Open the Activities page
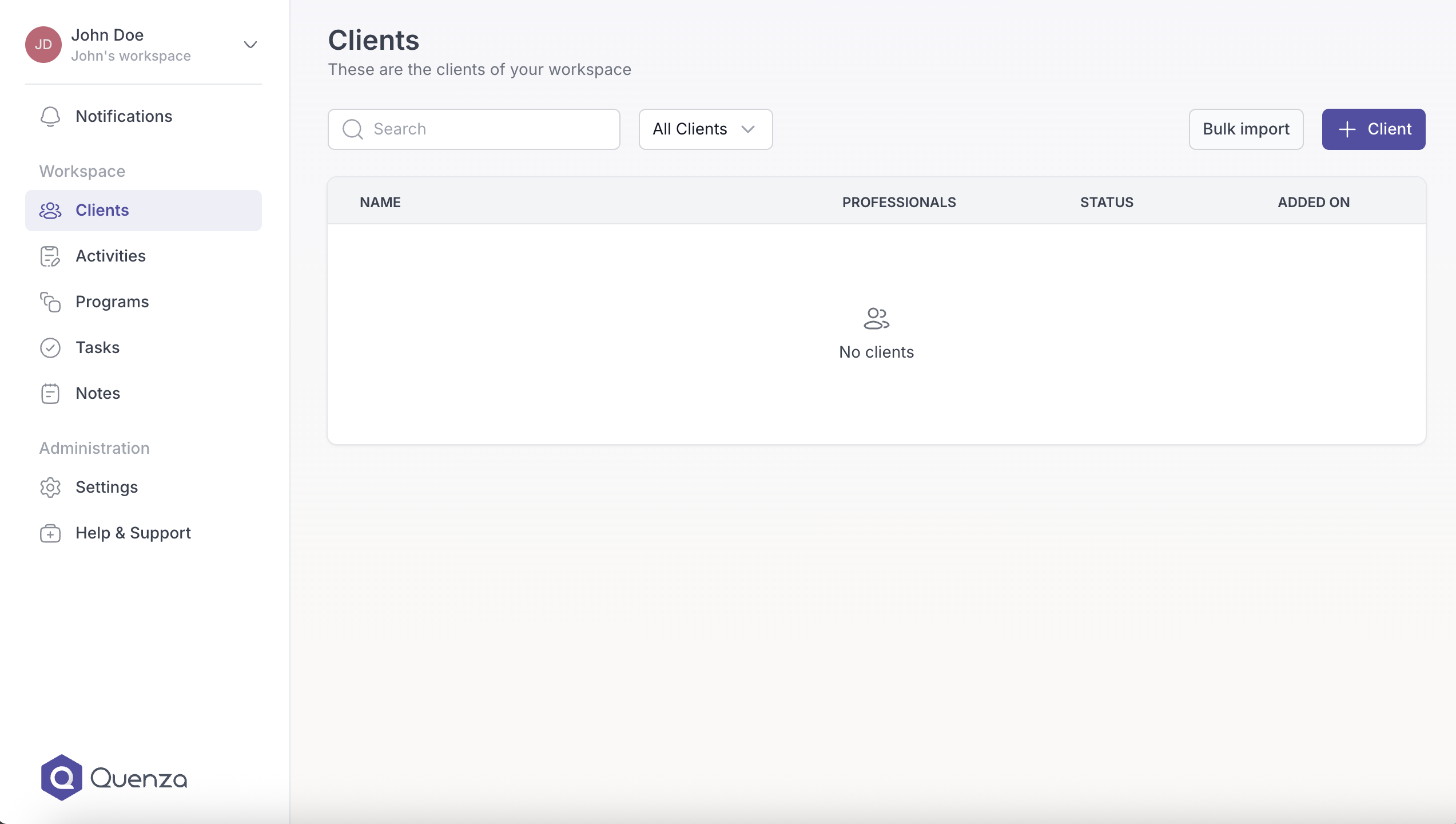This screenshot has height=824, width=1456. (x=111, y=256)
